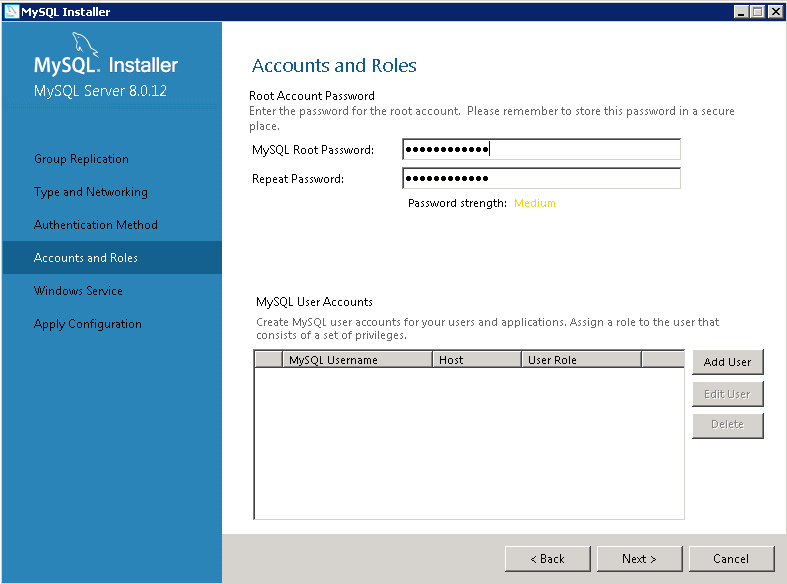This screenshot has width=787, height=584.
Task: Minimize the MySQL Installer window
Action: click(741, 11)
